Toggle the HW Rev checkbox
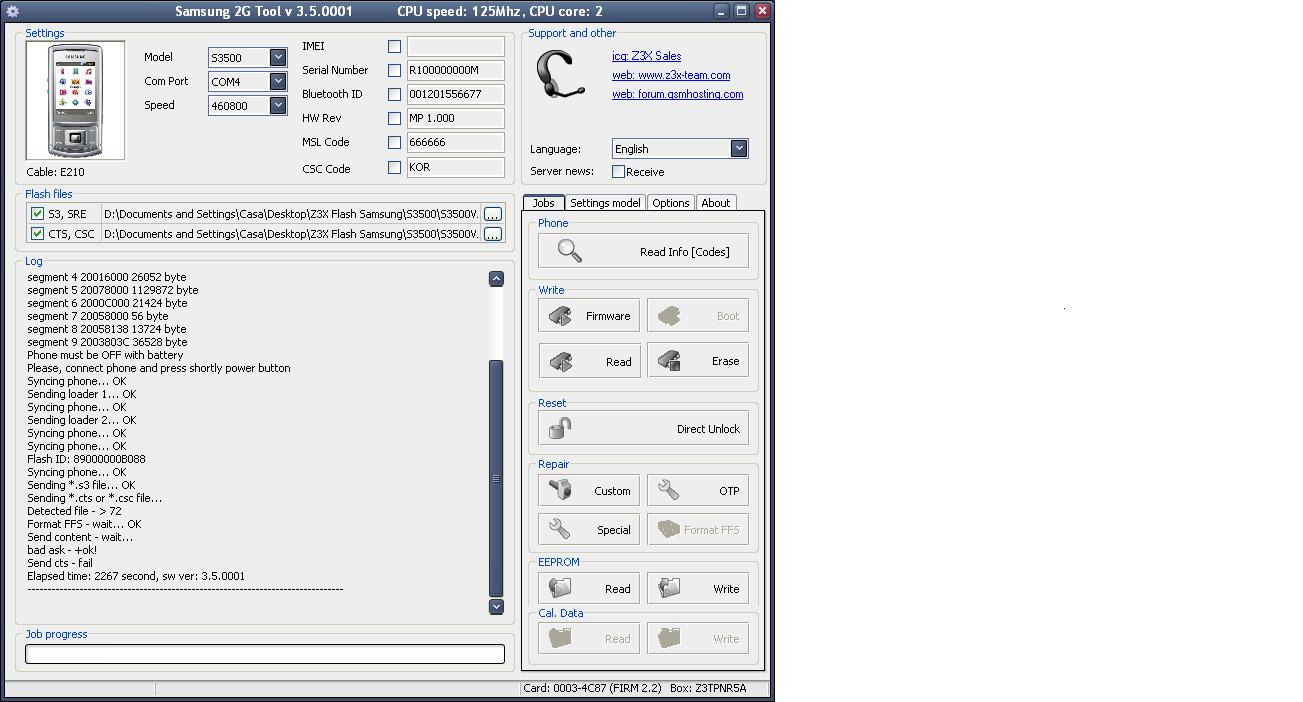Screen dimensions: 1303x702 394,118
